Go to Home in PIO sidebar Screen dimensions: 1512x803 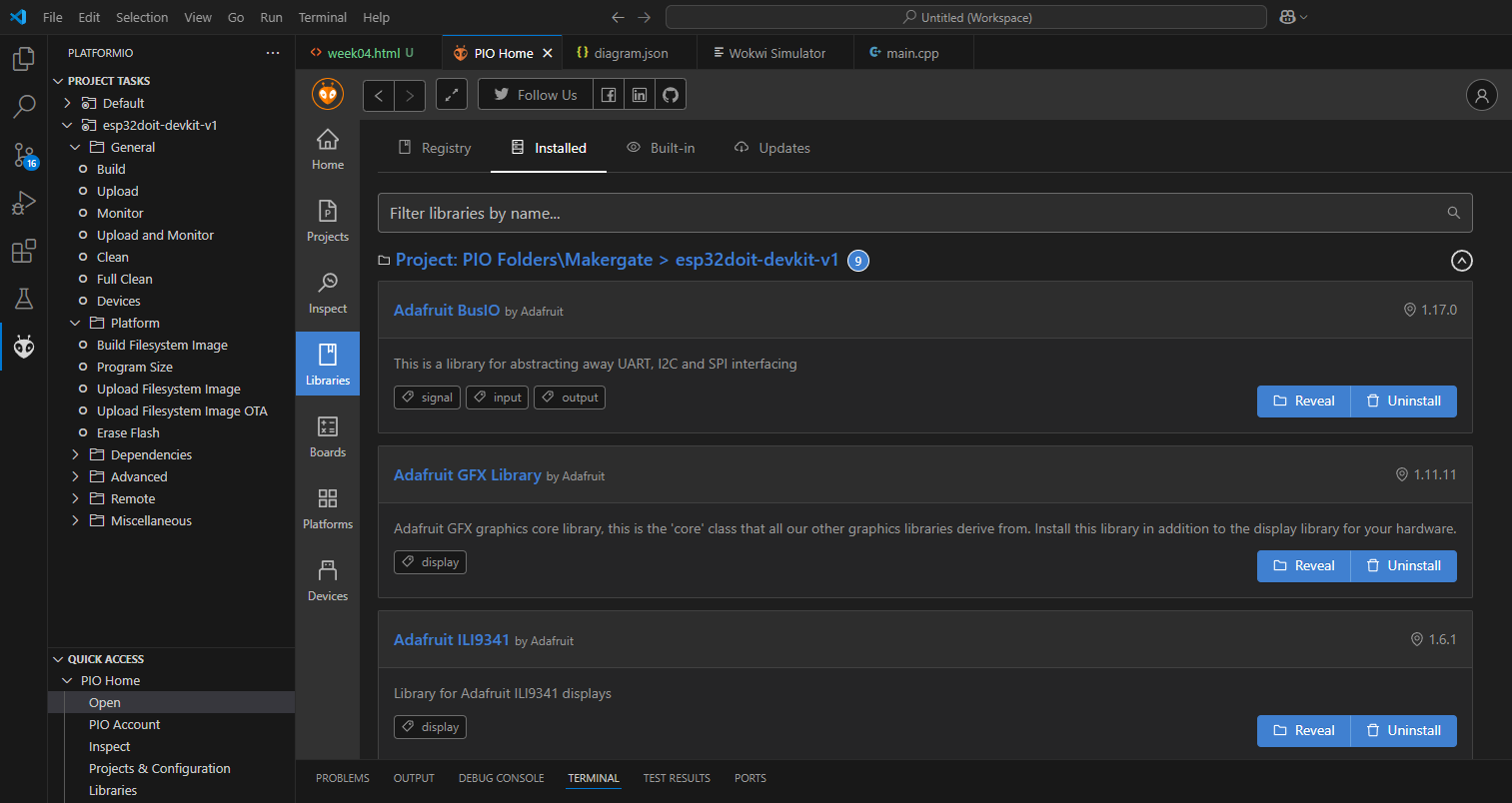pyautogui.click(x=328, y=151)
